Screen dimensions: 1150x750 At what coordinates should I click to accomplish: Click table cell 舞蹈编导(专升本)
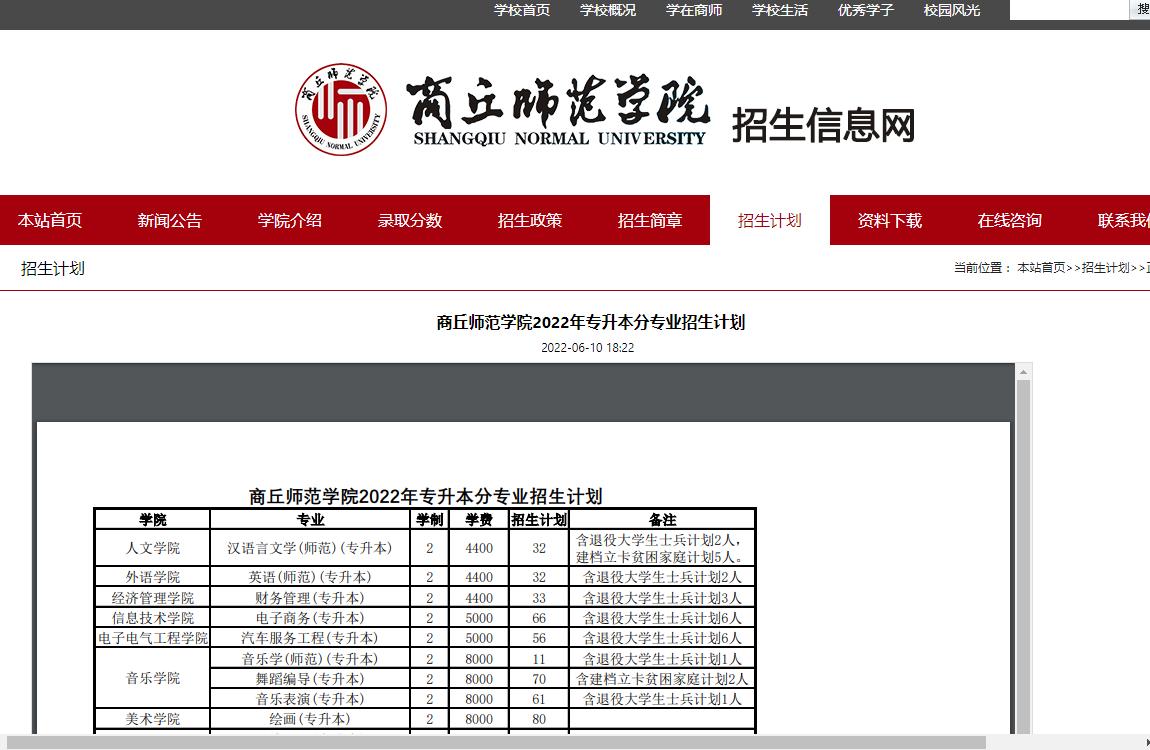tap(310, 679)
